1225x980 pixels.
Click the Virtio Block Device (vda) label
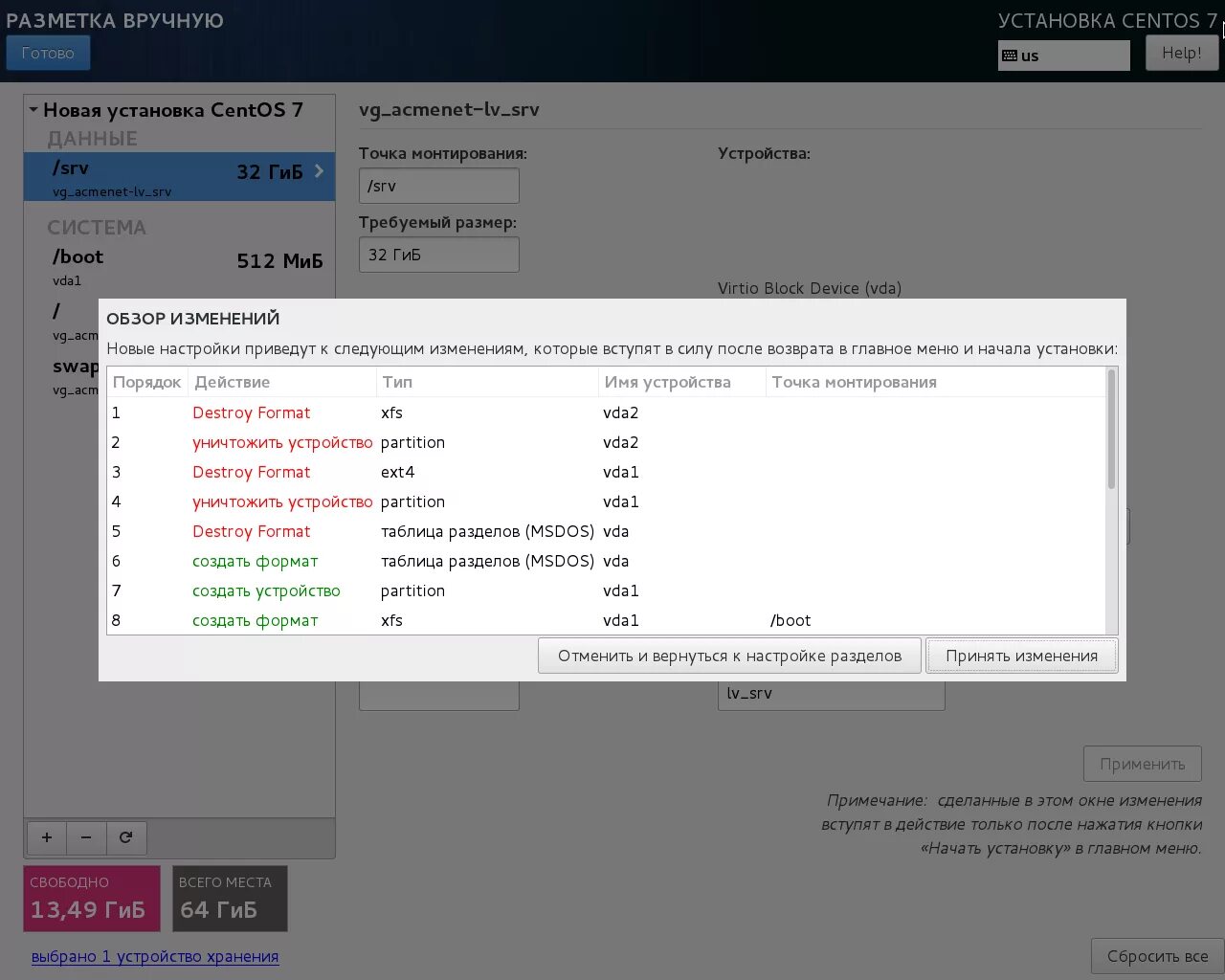[810, 288]
